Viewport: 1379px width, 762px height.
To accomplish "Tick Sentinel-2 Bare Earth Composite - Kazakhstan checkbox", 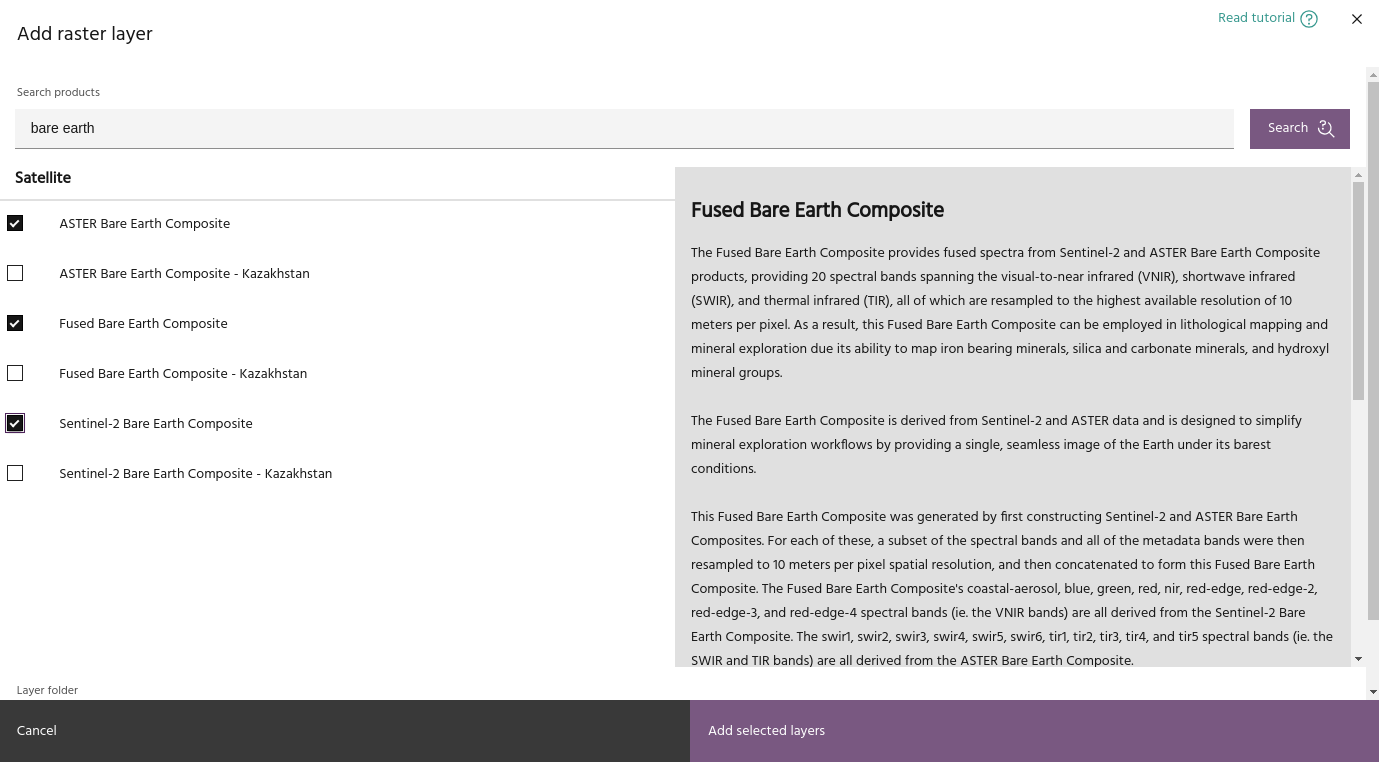I will [x=15, y=473].
